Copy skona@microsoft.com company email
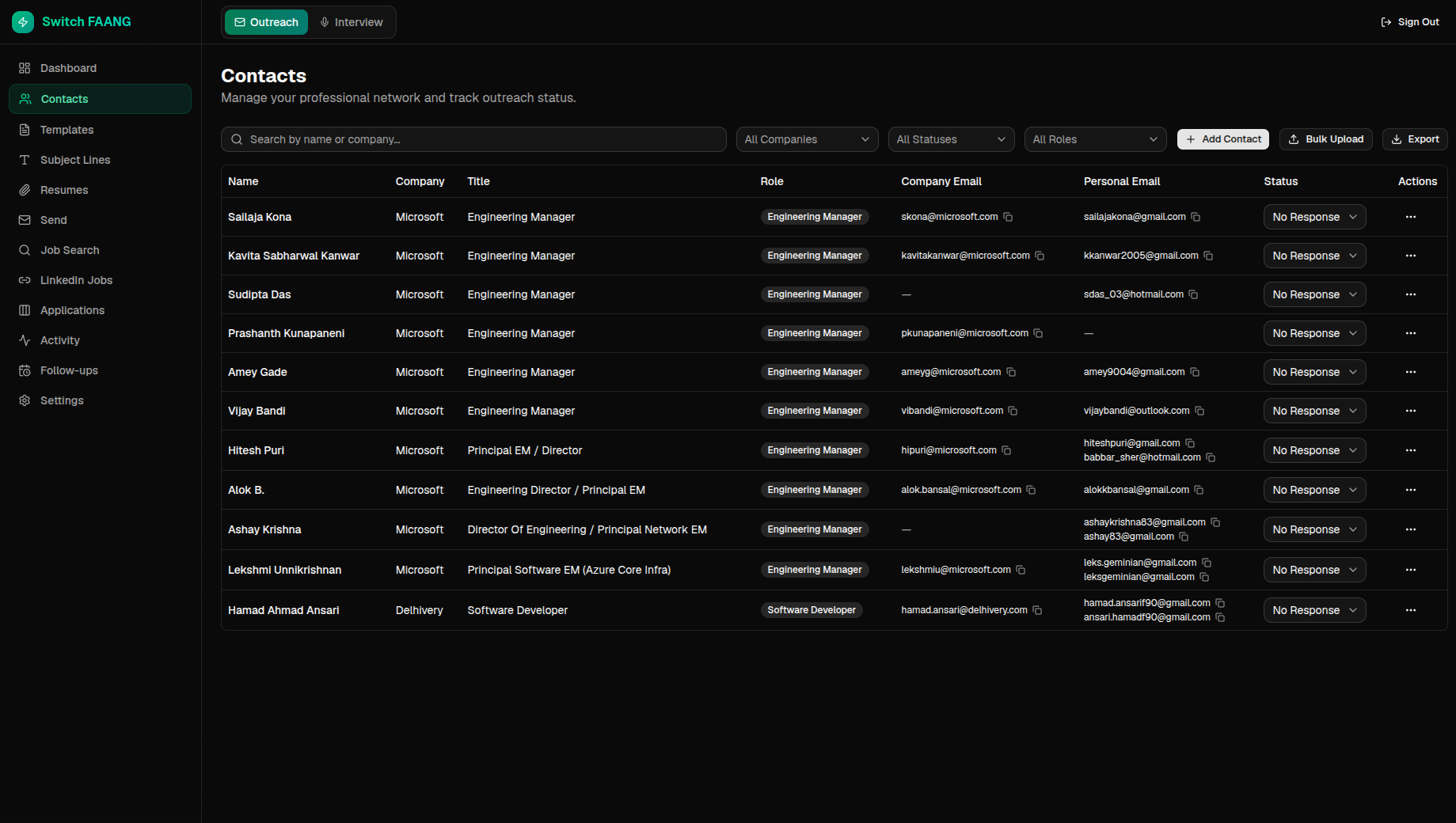 [x=1008, y=217]
